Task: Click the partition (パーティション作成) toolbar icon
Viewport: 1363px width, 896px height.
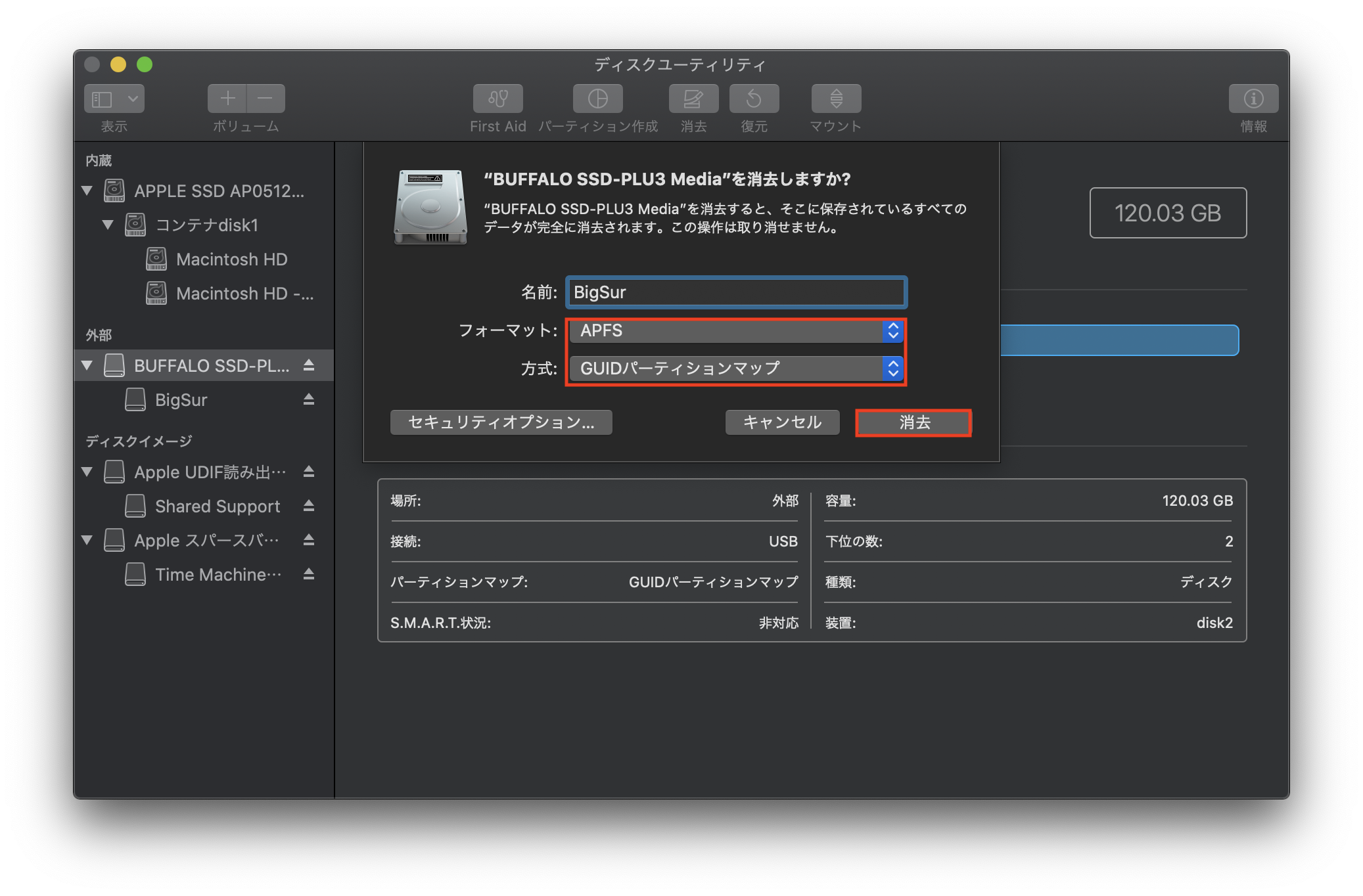Action: tap(597, 99)
